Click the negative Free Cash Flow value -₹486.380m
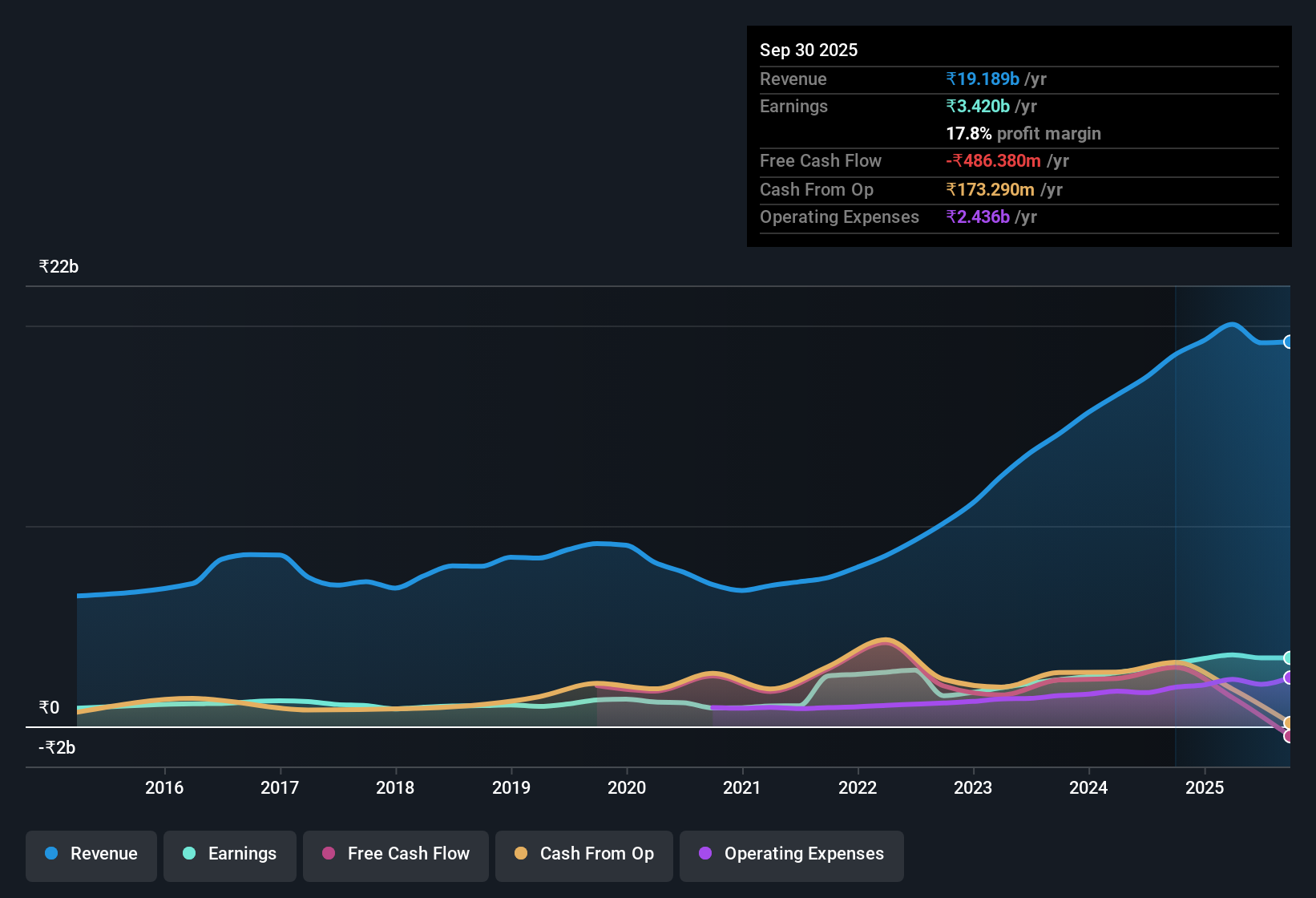The width and height of the screenshot is (1316, 898). coord(994,161)
